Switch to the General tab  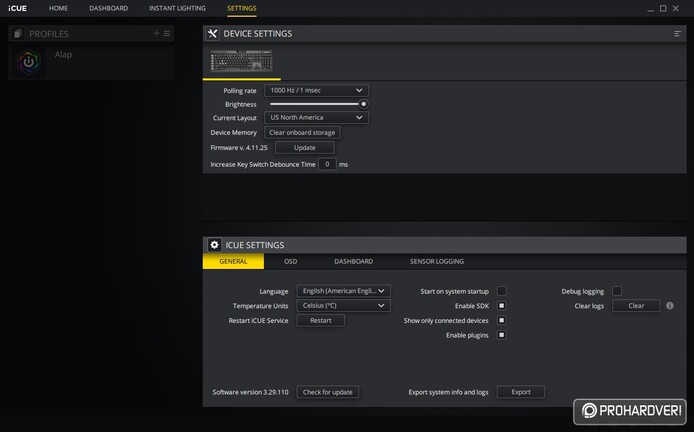(233, 261)
